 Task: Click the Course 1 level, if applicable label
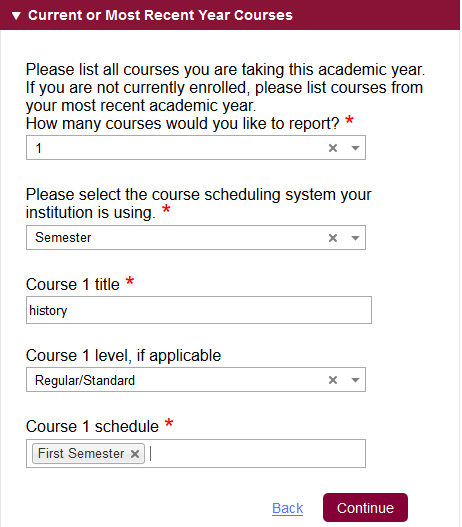click(x=123, y=356)
